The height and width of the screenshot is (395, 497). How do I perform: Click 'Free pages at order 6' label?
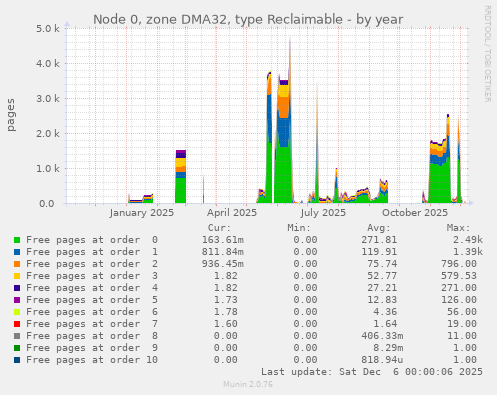[92, 312]
